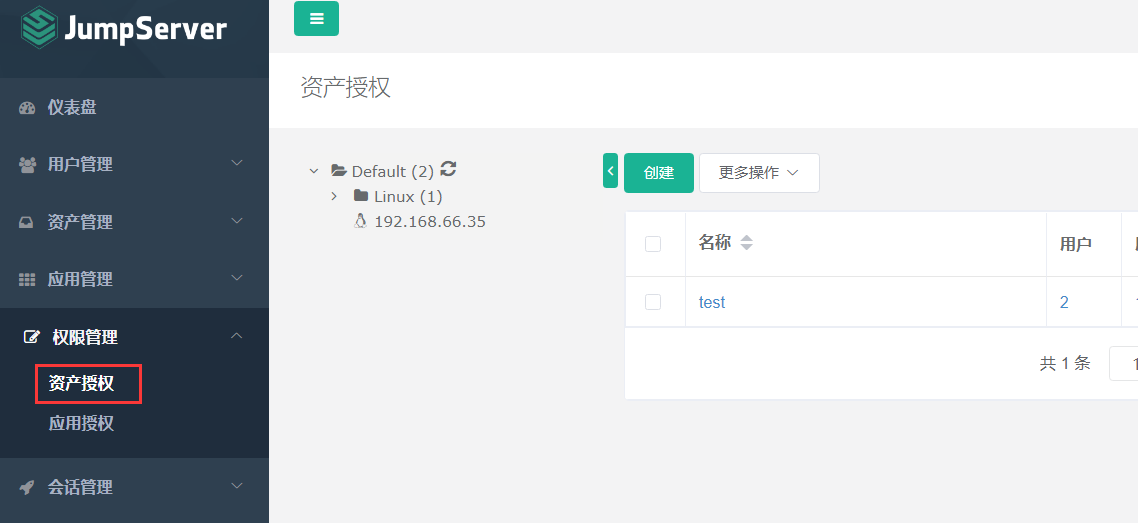Toggle sidebar with hamburger menu button
The image size is (1138, 523).
coord(316,19)
